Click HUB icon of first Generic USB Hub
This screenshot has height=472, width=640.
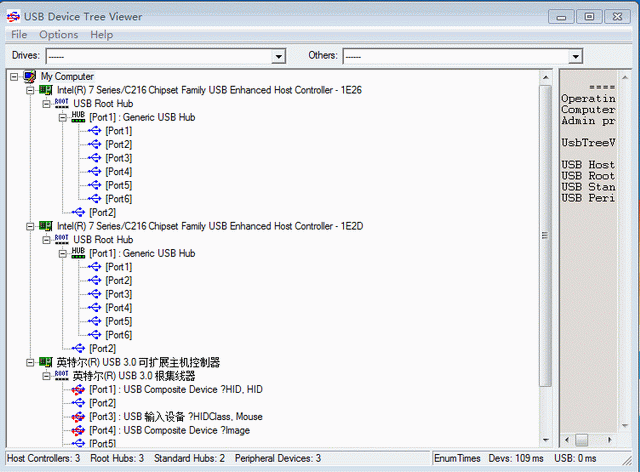[78, 117]
